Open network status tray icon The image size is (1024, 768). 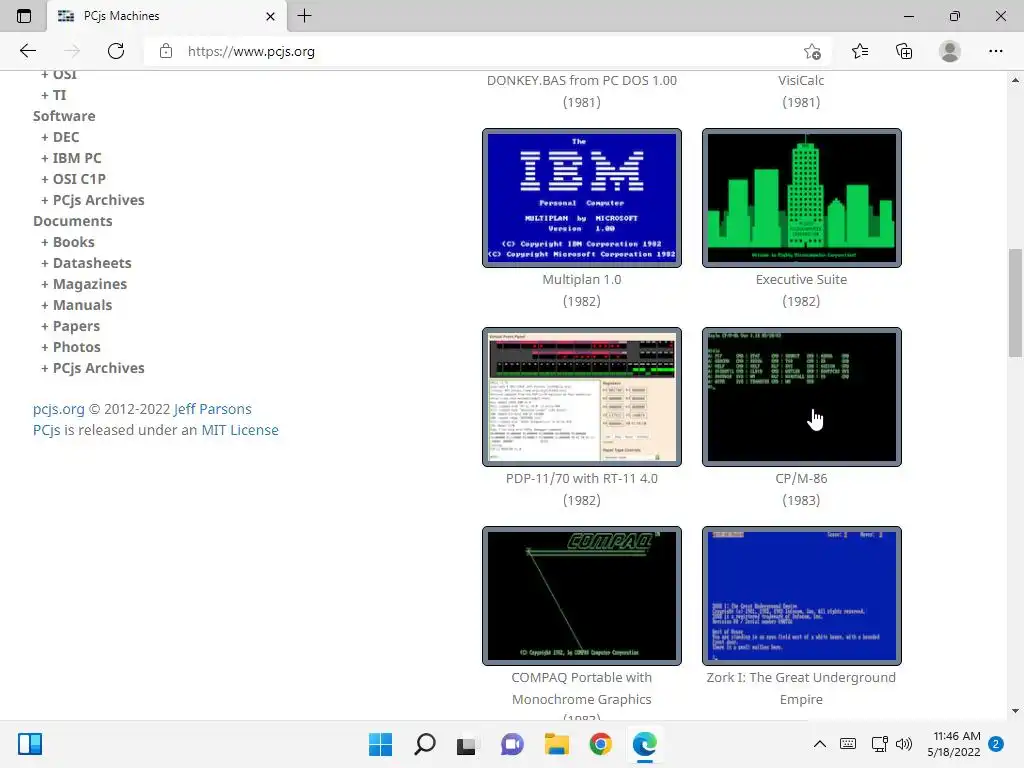(879, 744)
